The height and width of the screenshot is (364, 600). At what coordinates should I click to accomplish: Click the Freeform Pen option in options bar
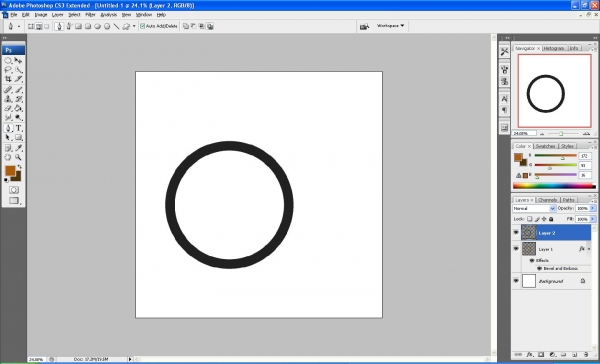click(69, 26)
